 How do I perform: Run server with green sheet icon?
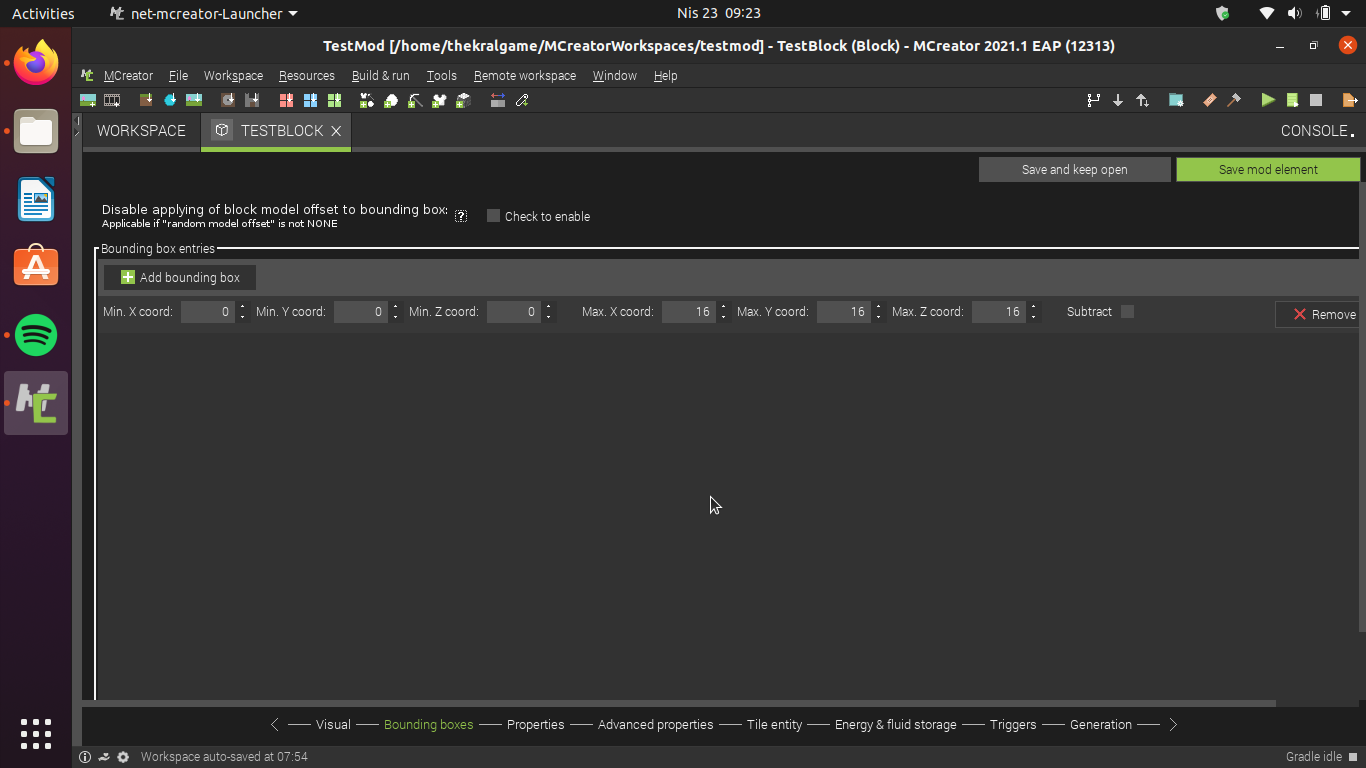point(1292,100)
